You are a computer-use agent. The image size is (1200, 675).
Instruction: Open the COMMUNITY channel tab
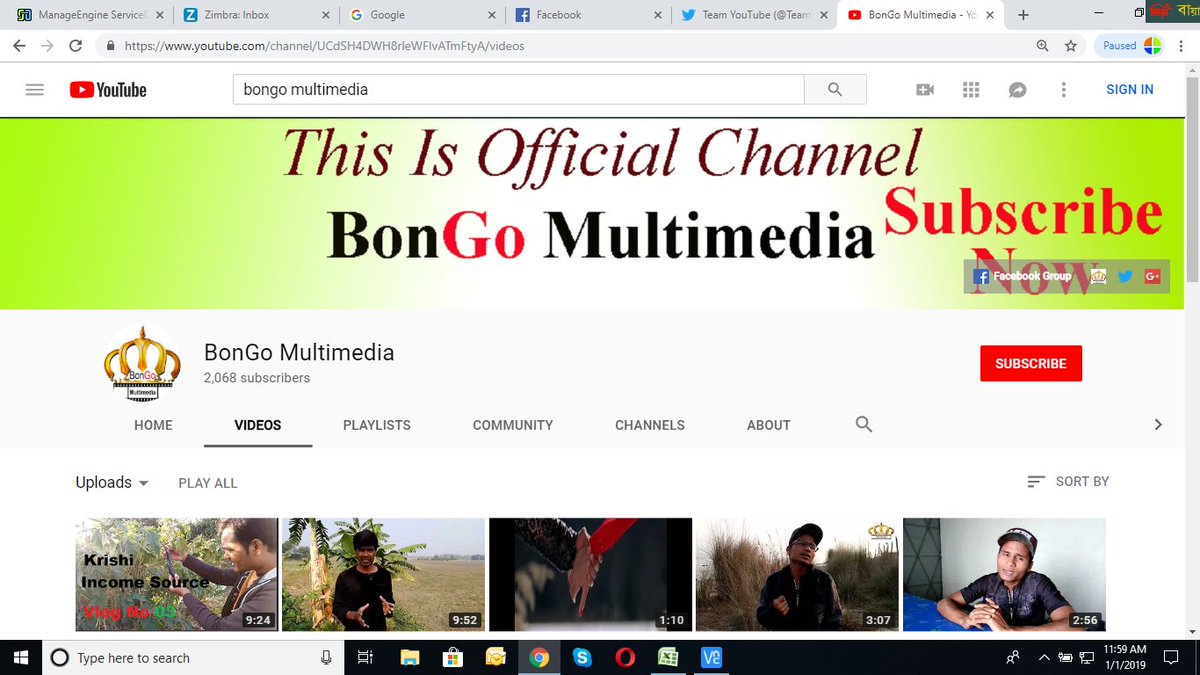[513, 425]
